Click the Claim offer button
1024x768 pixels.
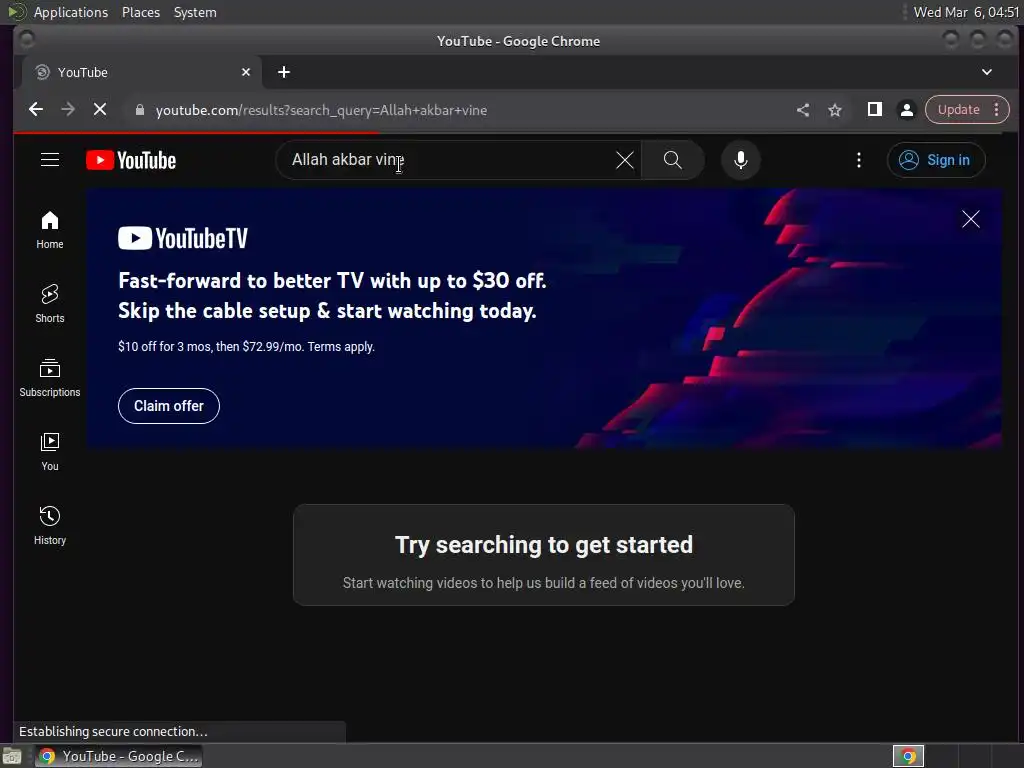pyautogui.click(x=168, y=406)
